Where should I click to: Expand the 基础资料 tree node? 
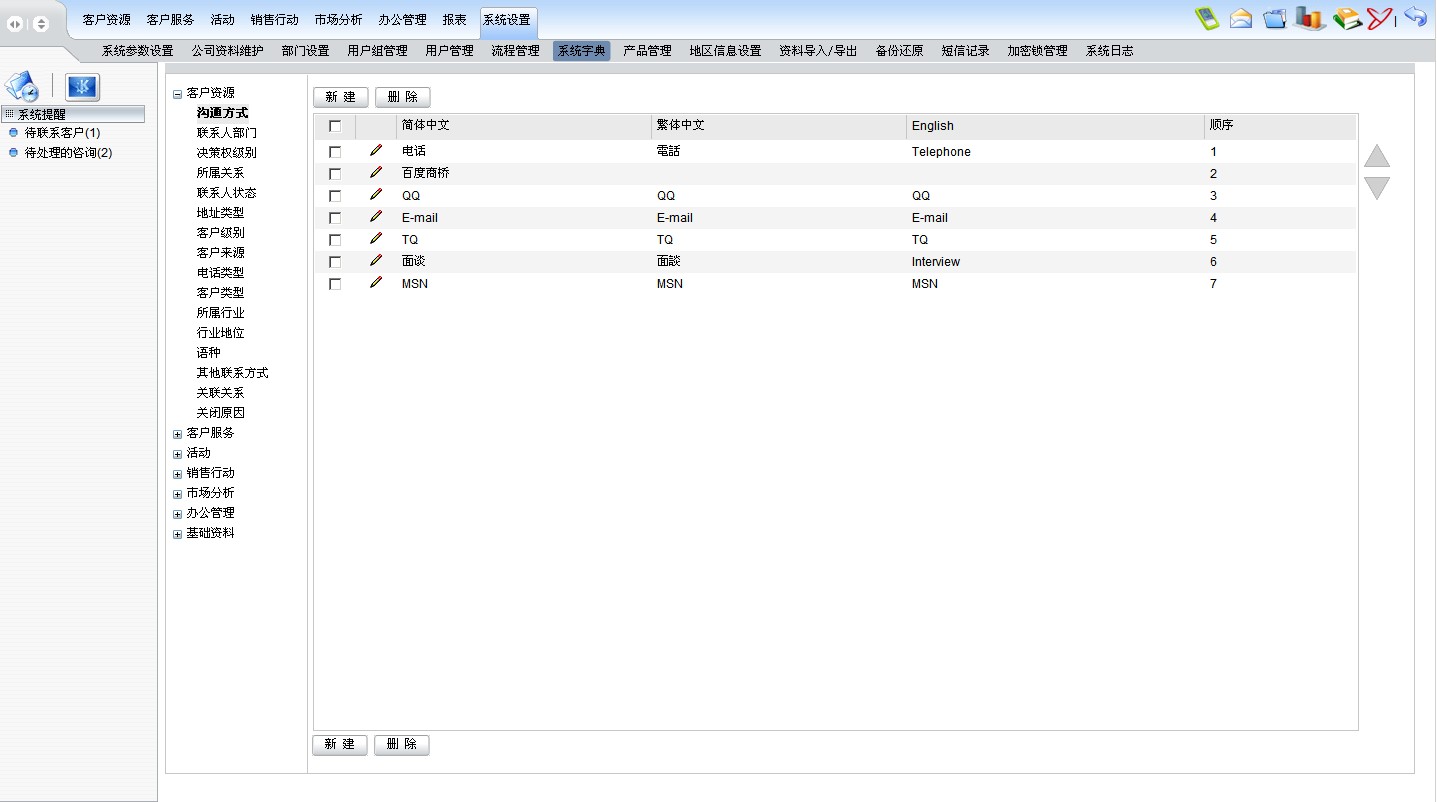pos(178,534)
